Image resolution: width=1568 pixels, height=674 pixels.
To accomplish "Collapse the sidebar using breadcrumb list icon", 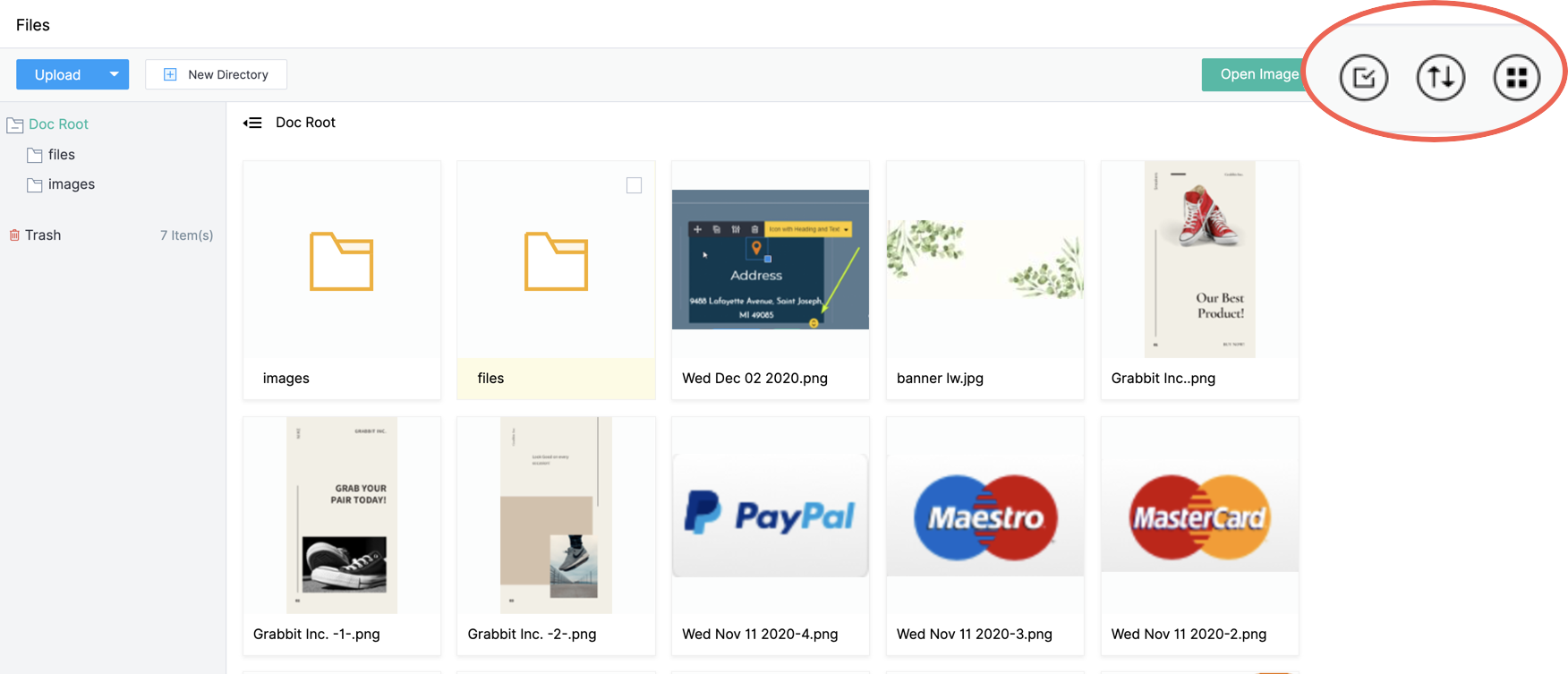I will pyautogui.click(x=252, y=123).
